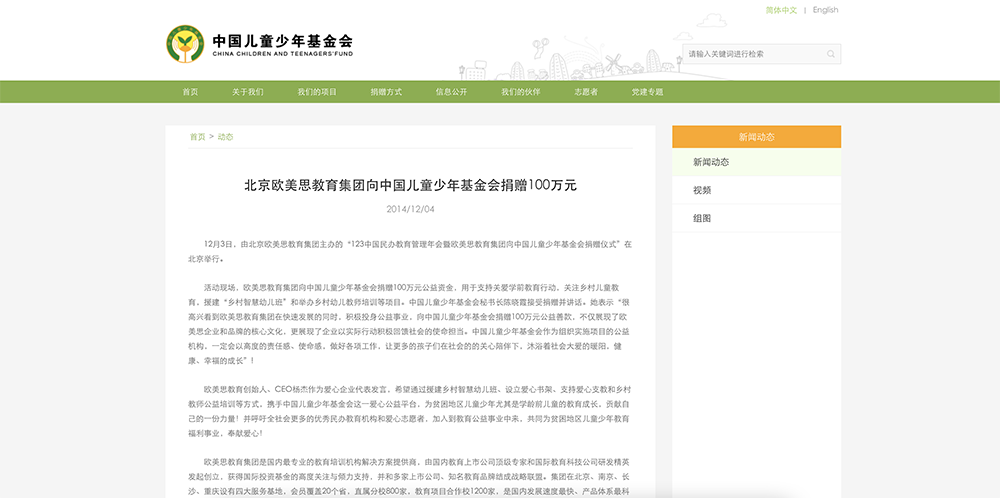
Task: Click the paragraph beginning 12月3日
Action: point(411,251)
